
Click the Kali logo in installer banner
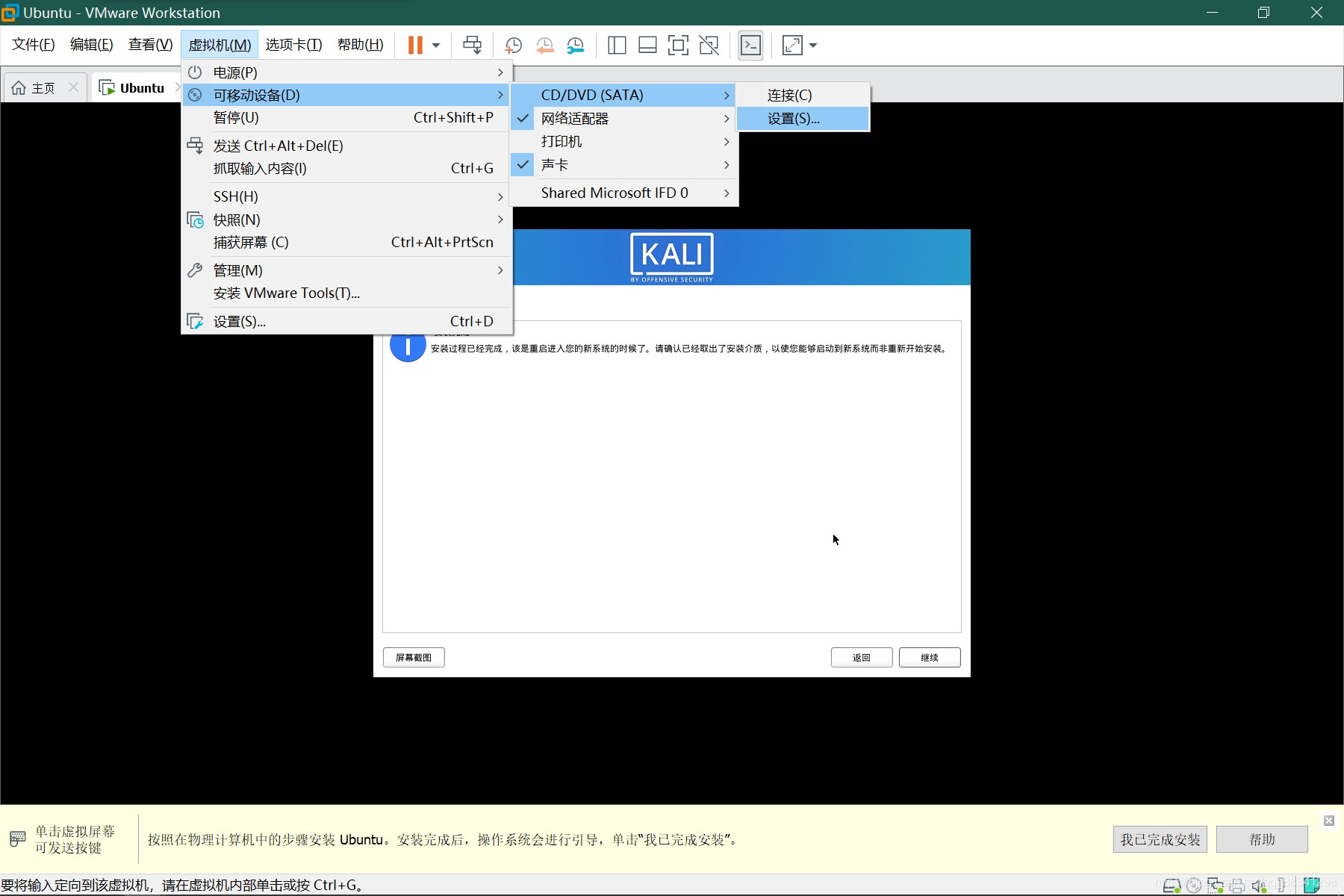672,258
